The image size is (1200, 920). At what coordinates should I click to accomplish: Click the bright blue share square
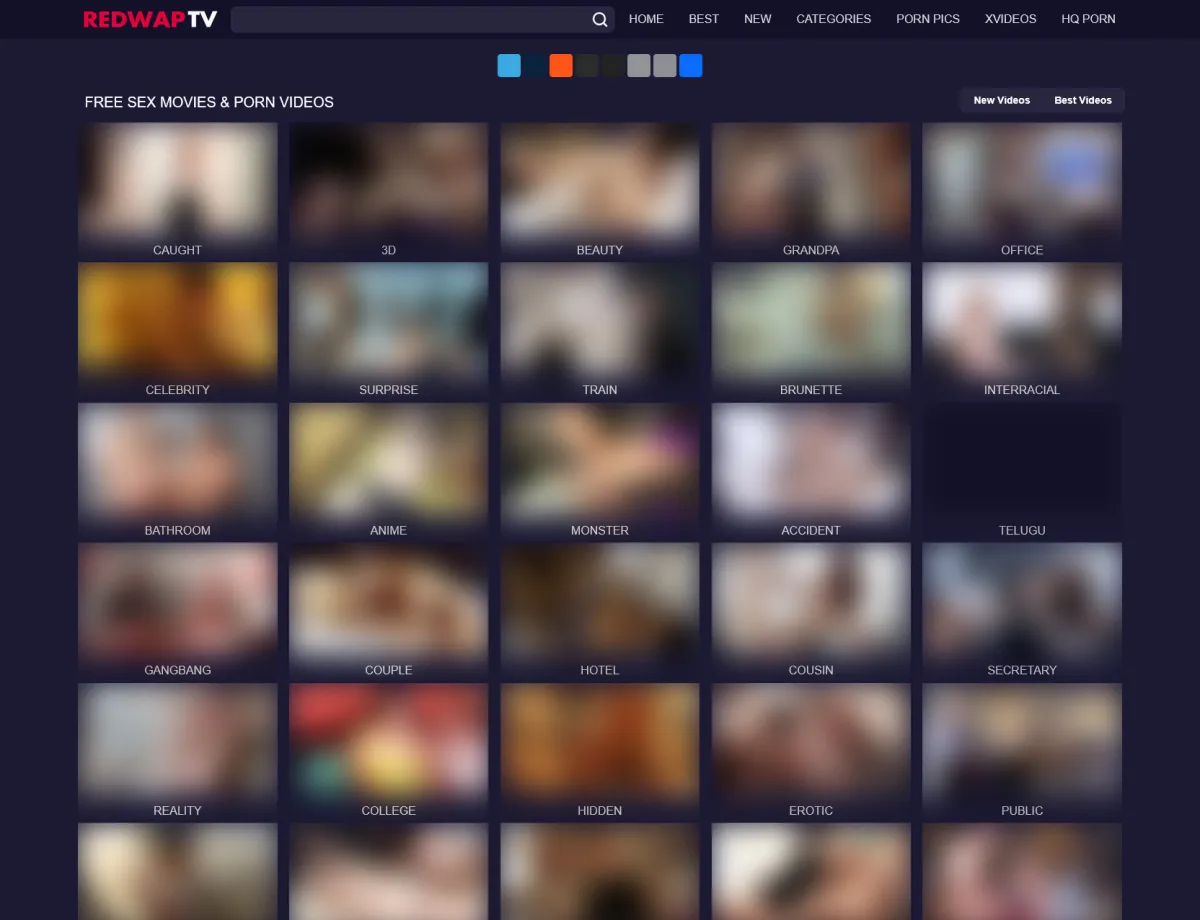691,66
